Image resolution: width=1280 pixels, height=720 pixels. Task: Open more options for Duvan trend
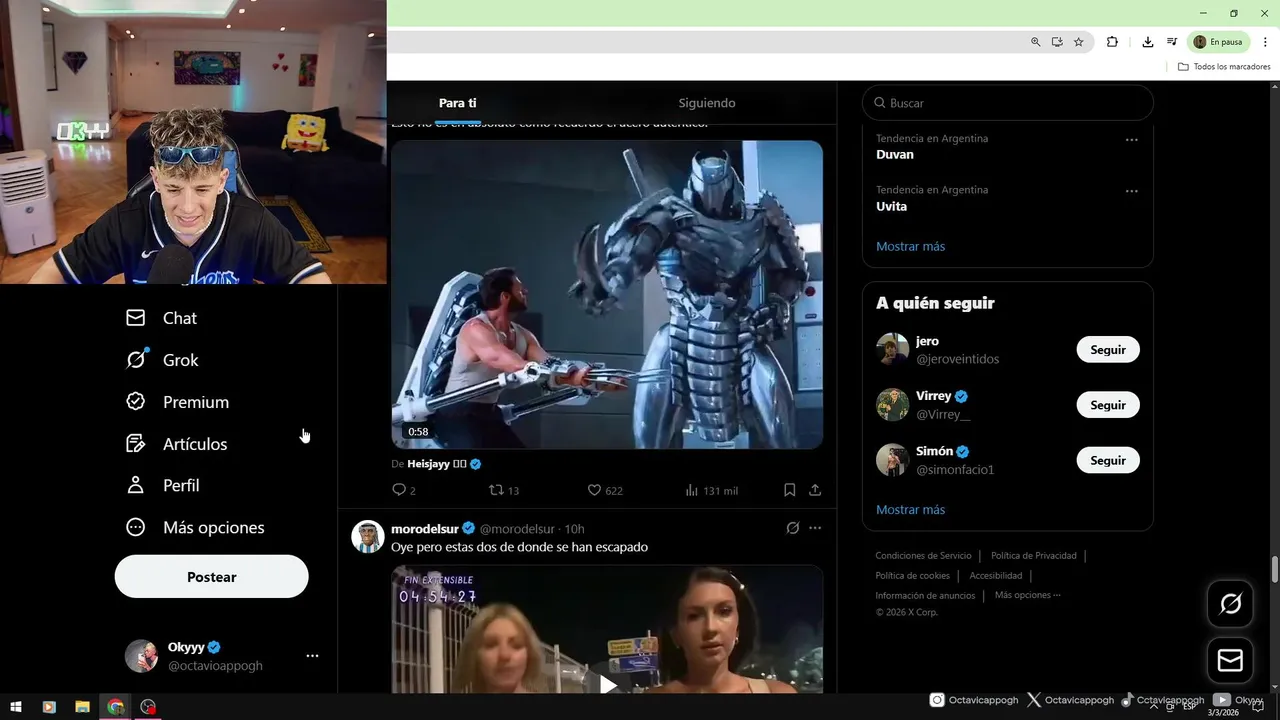coord(1132,140)
